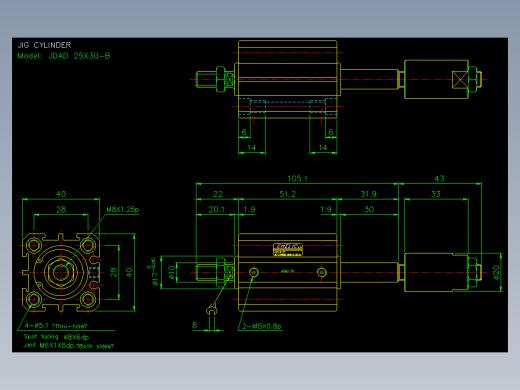Click the central hex nut in the end view
This screenshot has height=390, width=520.
(x=61, y=272)
